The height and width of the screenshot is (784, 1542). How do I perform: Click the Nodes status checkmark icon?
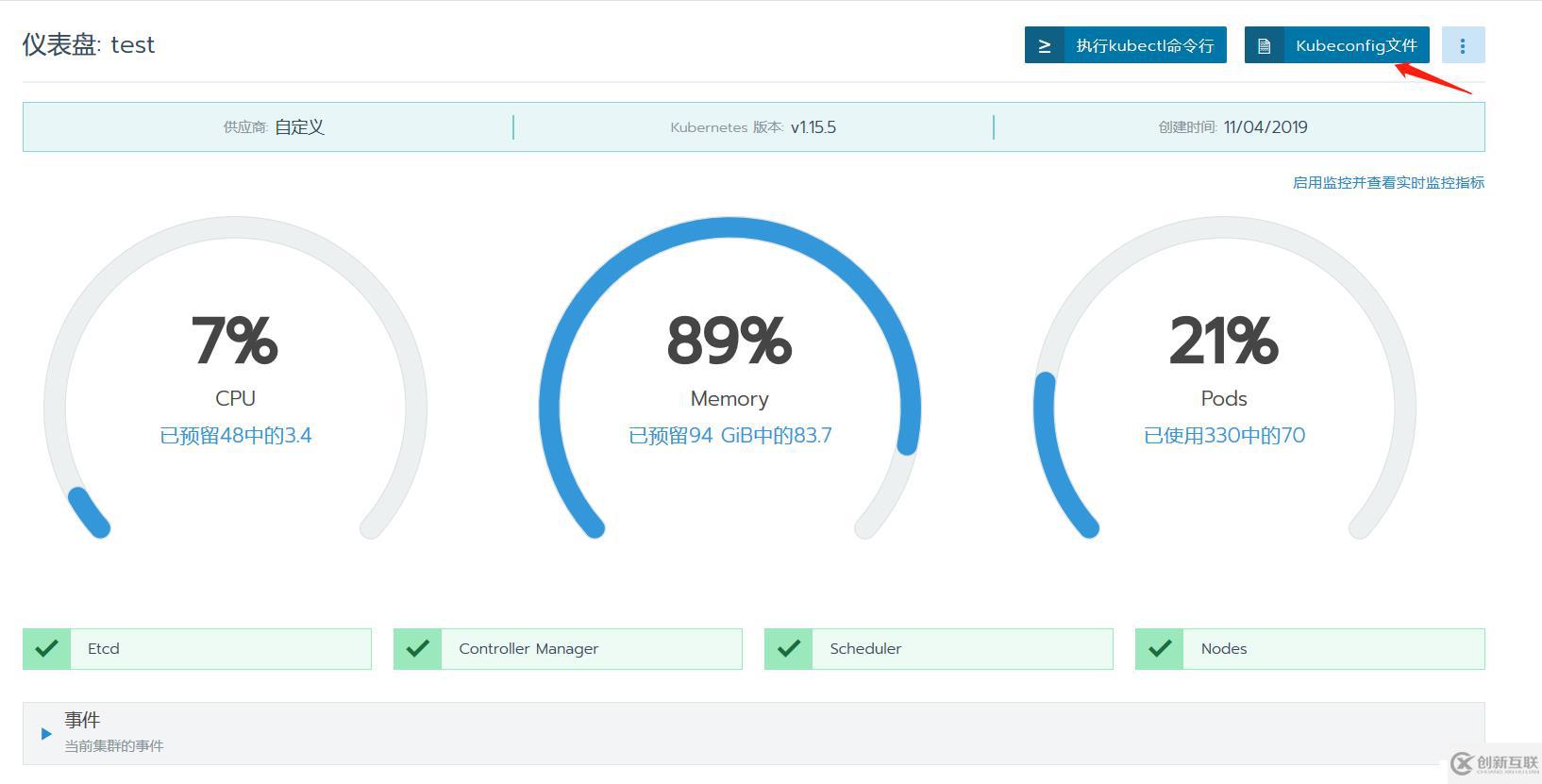(x=1160, y=649)
